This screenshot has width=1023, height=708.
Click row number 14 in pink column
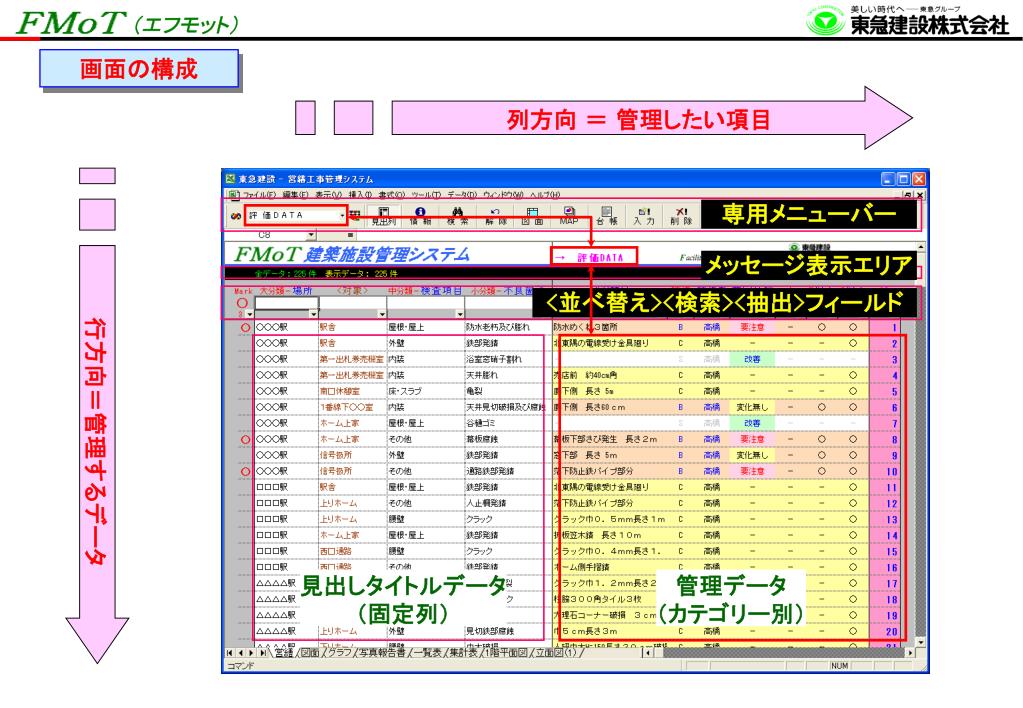tap(891, 536)
